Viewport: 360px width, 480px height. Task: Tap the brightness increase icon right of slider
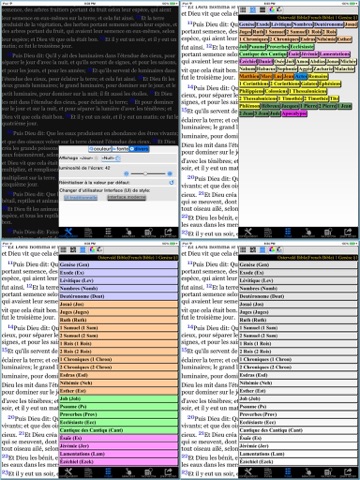170,174
